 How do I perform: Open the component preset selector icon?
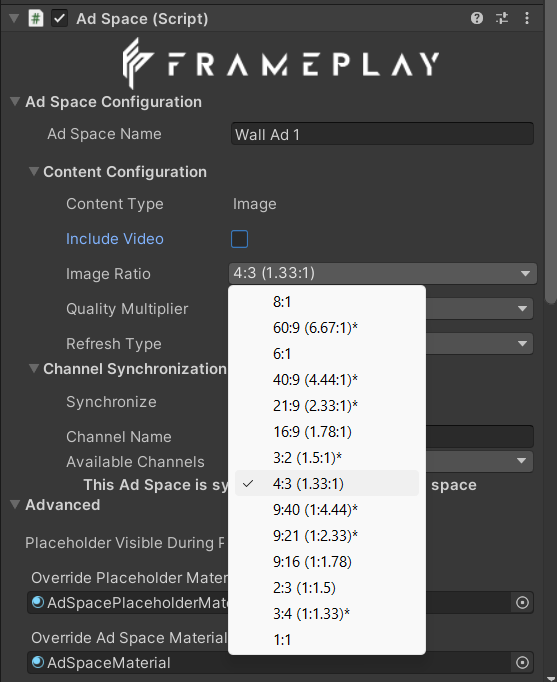point(502,18)
